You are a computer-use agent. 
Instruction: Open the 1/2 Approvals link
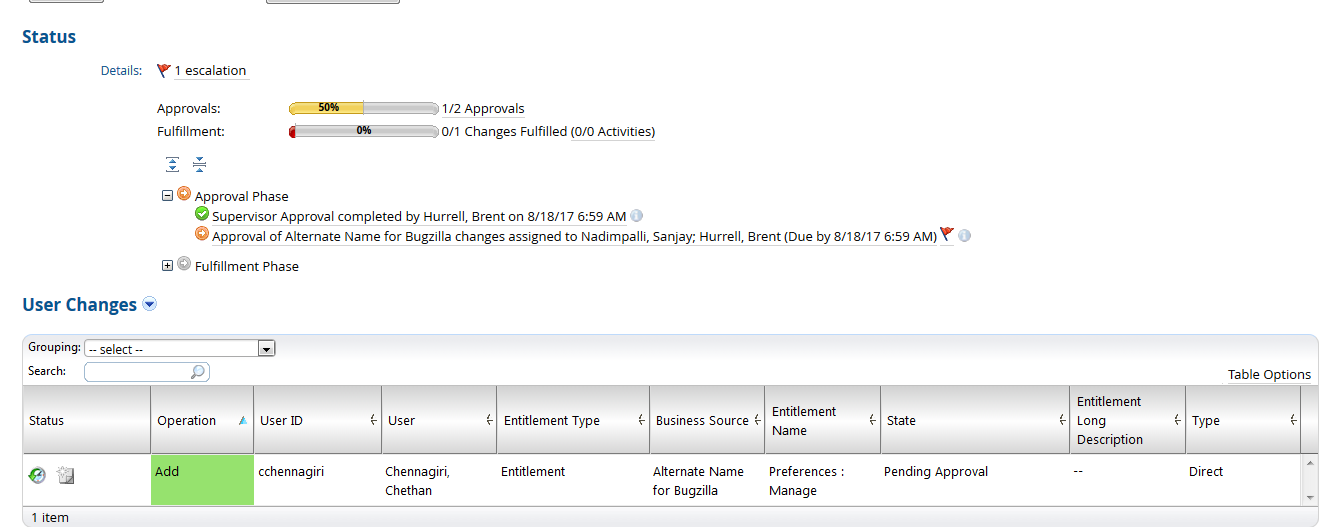(x=483, y=109)
